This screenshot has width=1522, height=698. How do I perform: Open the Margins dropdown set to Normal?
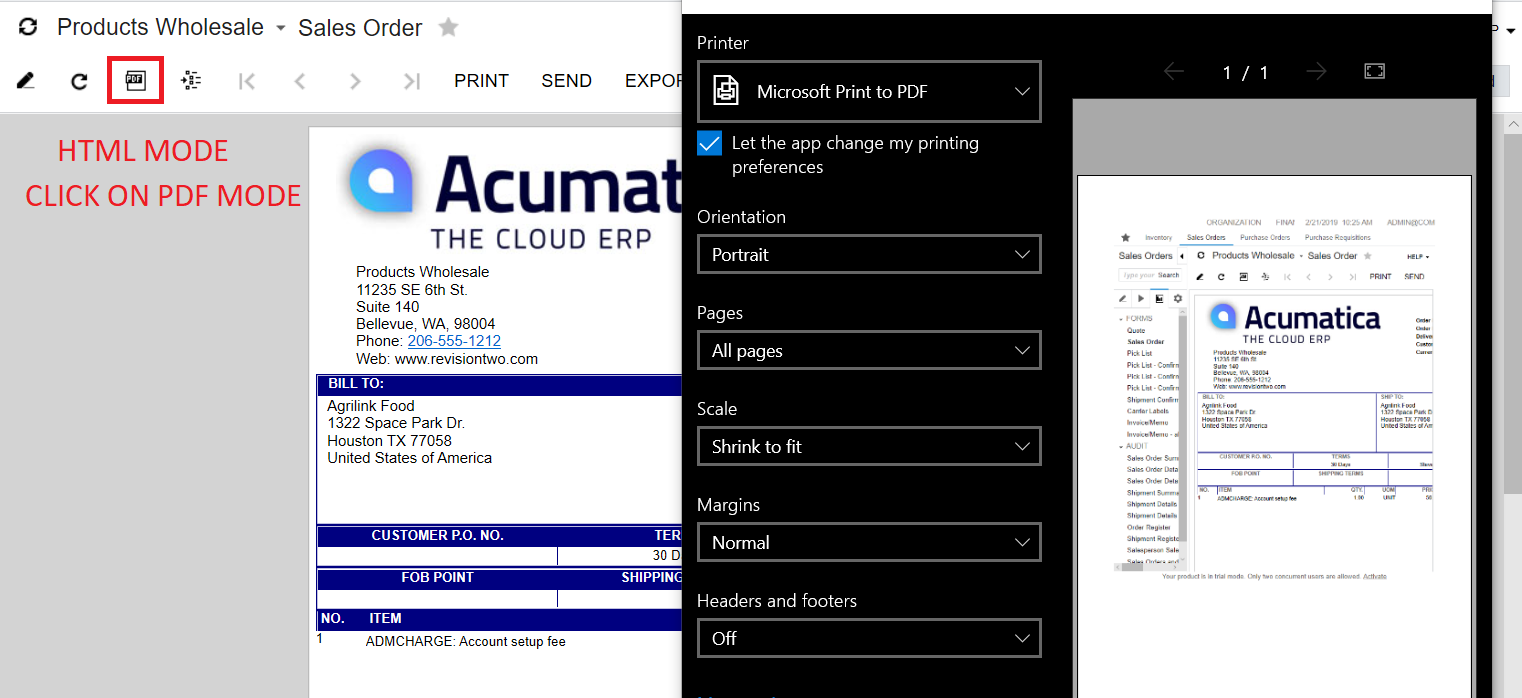[x=869, y=543]
